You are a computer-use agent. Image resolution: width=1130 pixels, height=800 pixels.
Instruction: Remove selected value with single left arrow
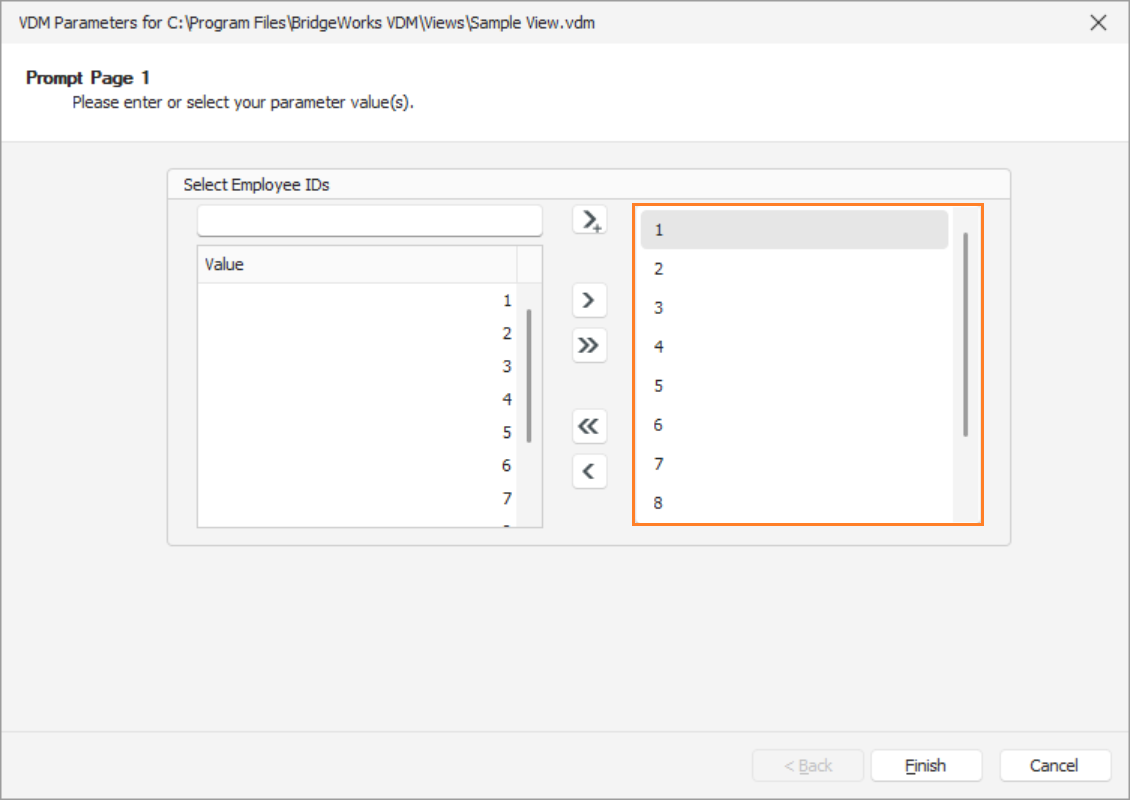click(590, 471)
